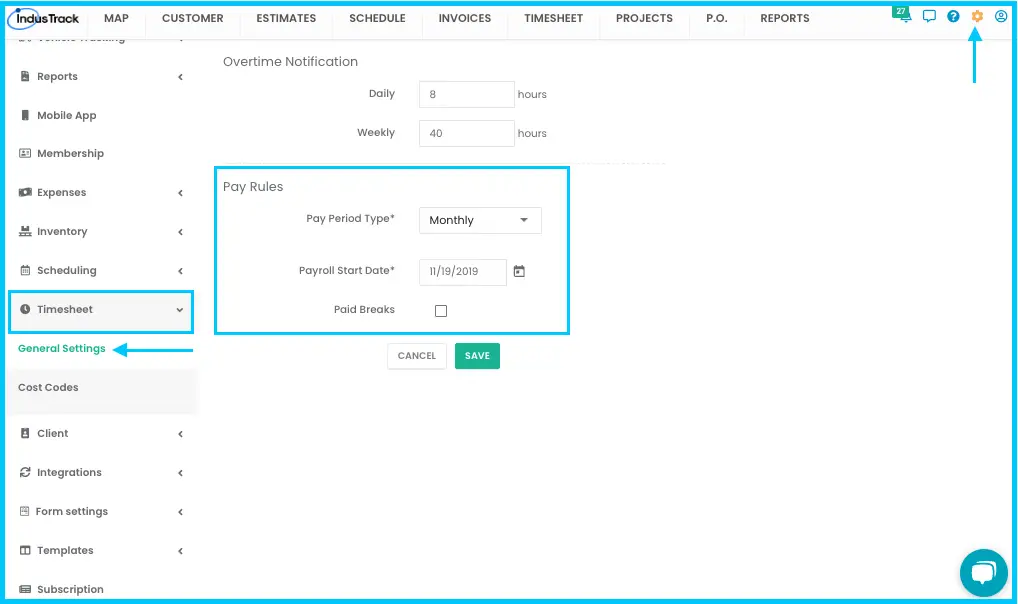Image resolution: width=1018 pixels, height=604 pixels.
Task: Open Cost Codes under Timesheet
Action: (48, 388)
